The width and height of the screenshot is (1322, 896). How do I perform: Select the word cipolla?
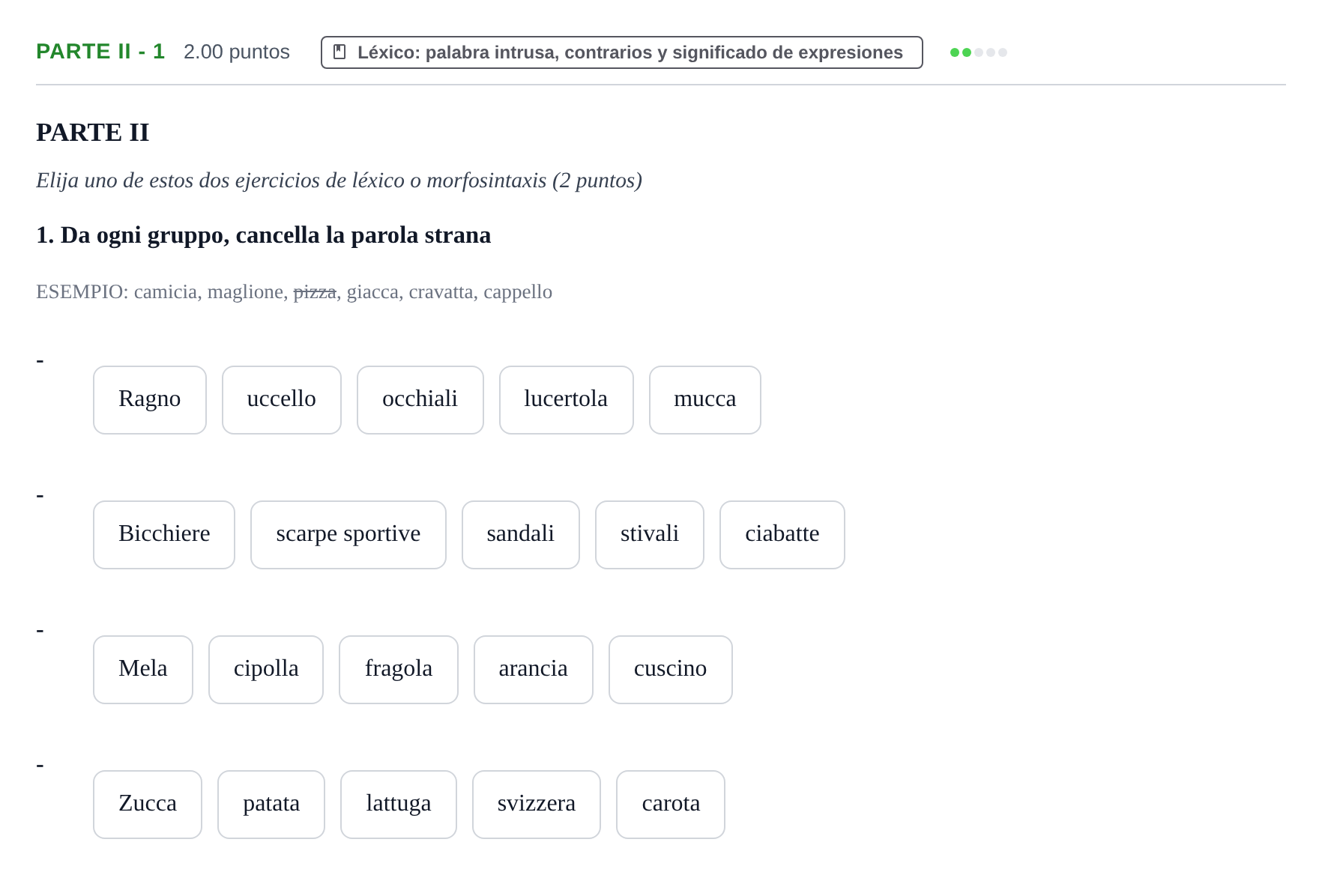click(x=266, y=670)
